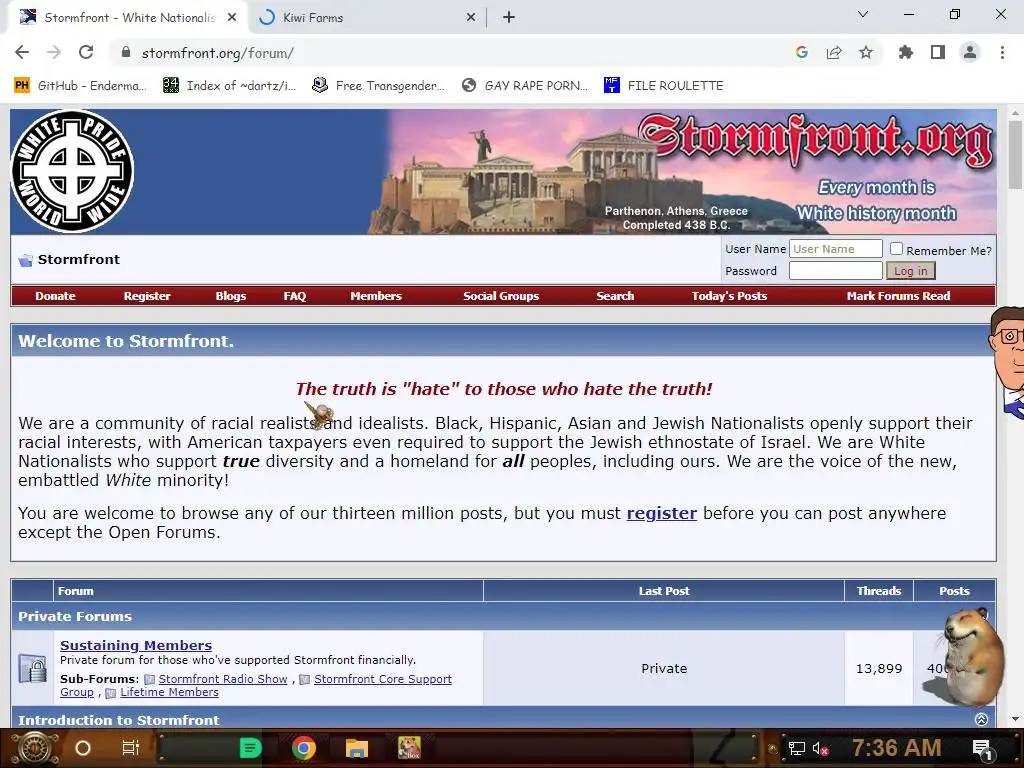
Task: Open the notification center icon
Action: (982, 749)
